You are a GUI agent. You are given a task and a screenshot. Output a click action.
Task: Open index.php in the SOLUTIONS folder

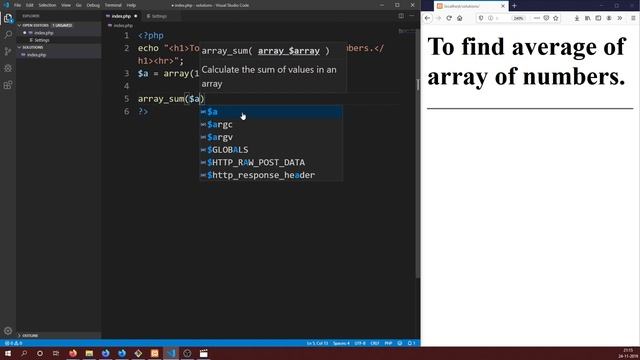tap(59, 55)
